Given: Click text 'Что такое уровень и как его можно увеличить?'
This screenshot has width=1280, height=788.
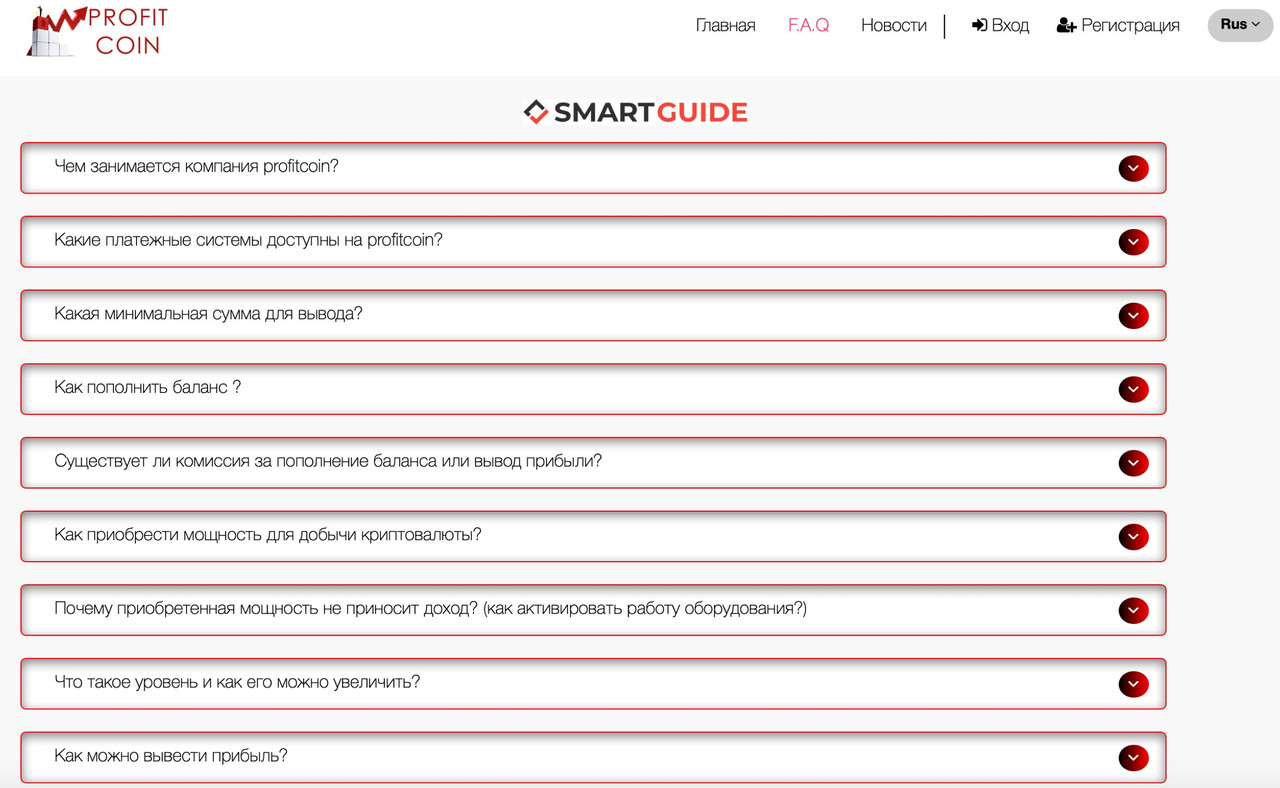Looking at the screenshot, I should (x=237, y=682).
